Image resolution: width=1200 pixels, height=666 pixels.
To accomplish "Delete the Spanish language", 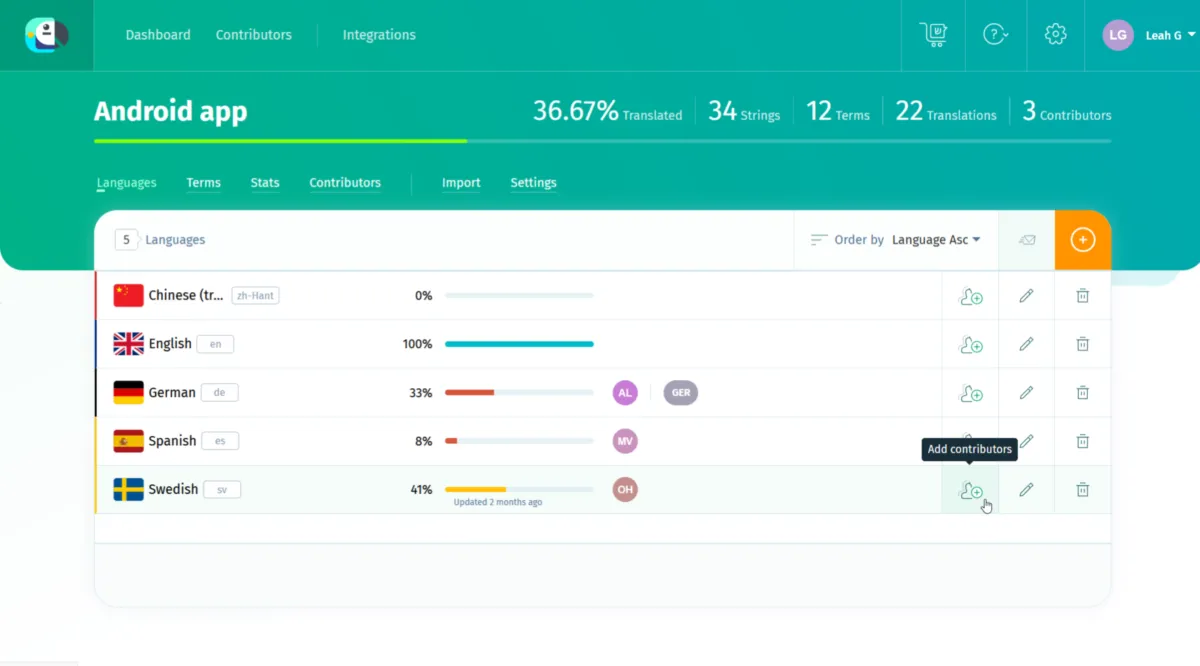I will click(1082, 441).
